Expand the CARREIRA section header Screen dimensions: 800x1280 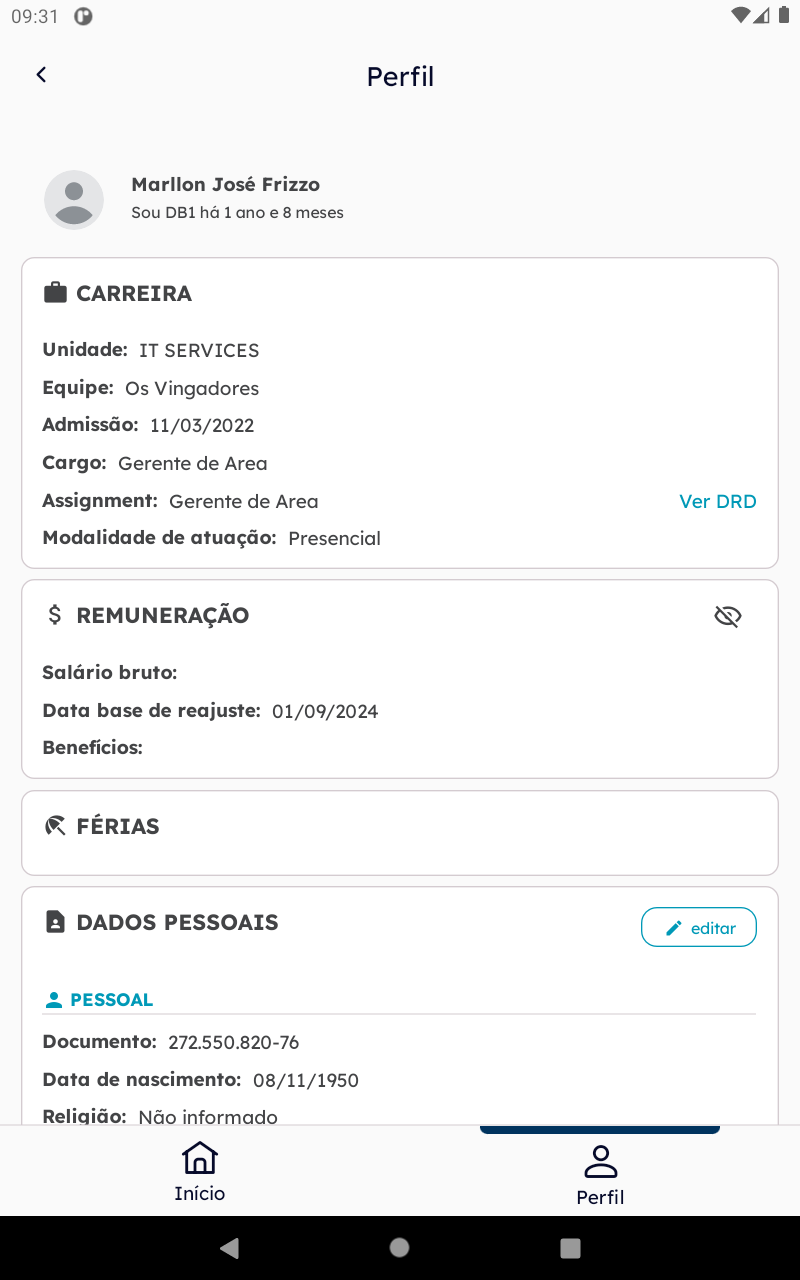pos(134,293)
